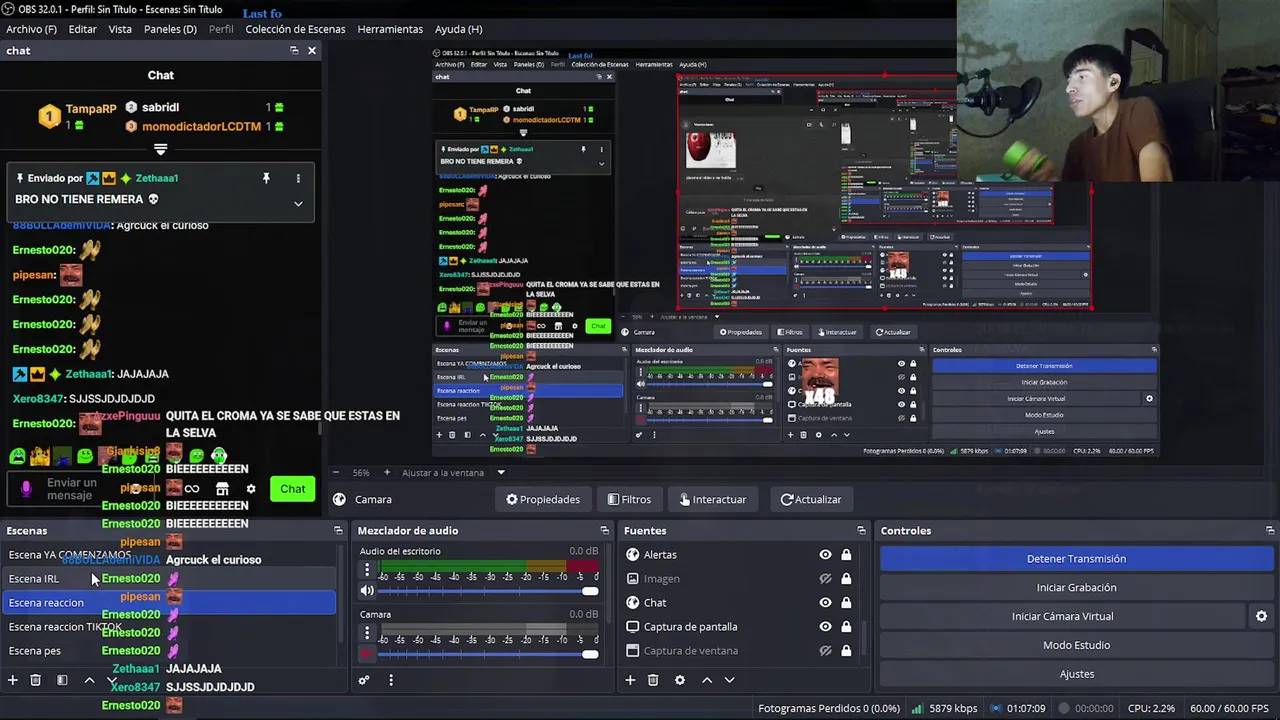Move selected scene up in Escenas

[x=89, y=680]
